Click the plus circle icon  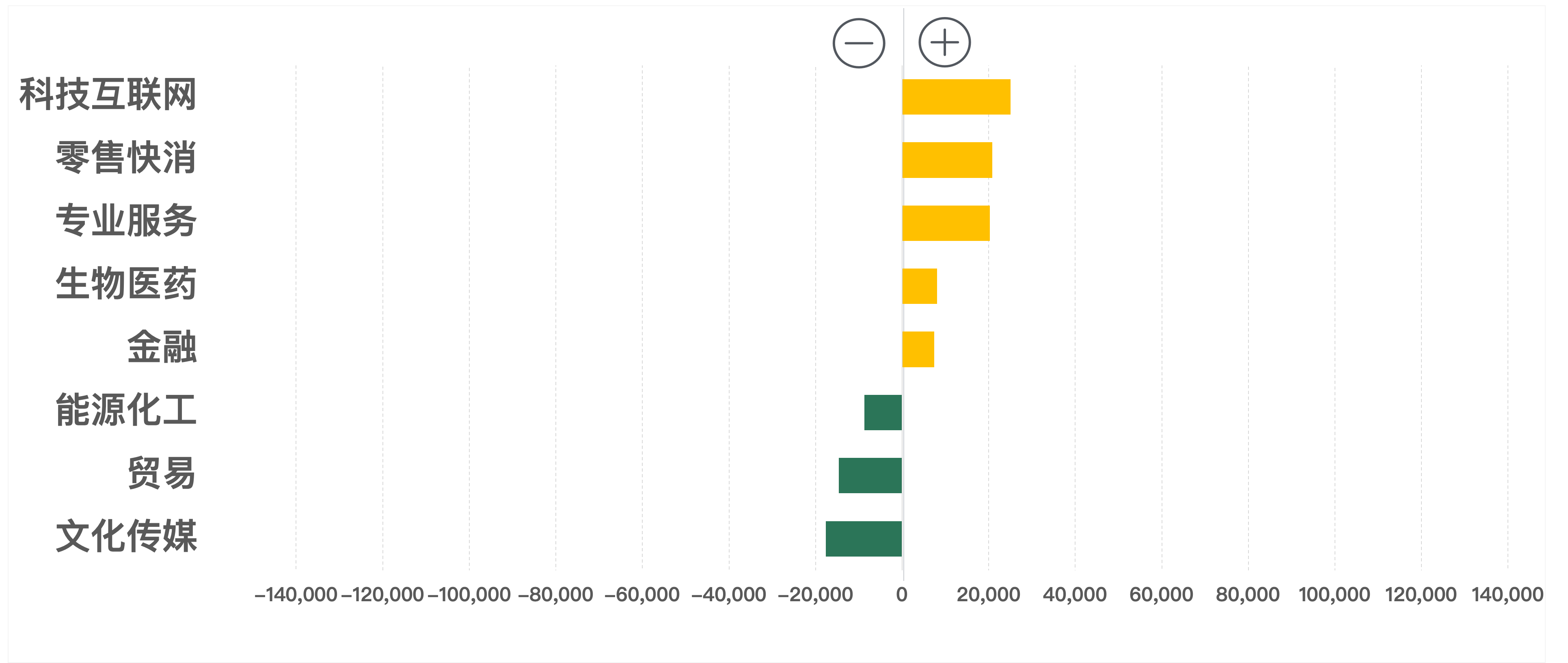(x=944, y=43)
